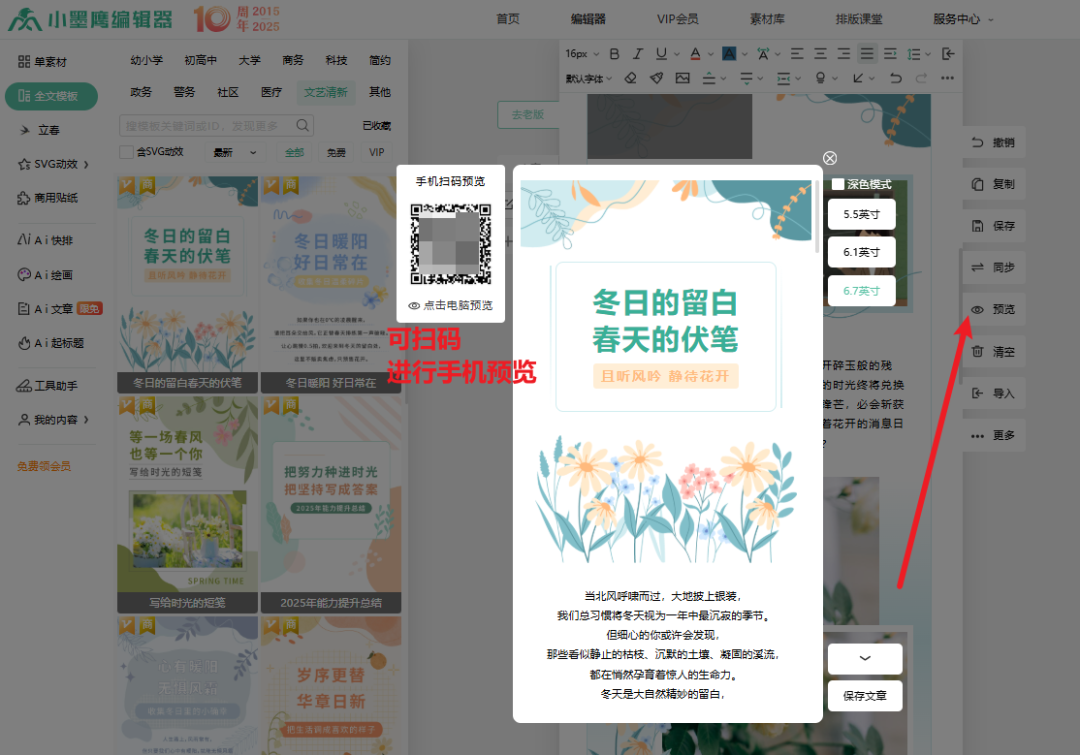1080x755 pixels.
Task: Click the 保存文章 button
Action: click(x=865, y=696)
